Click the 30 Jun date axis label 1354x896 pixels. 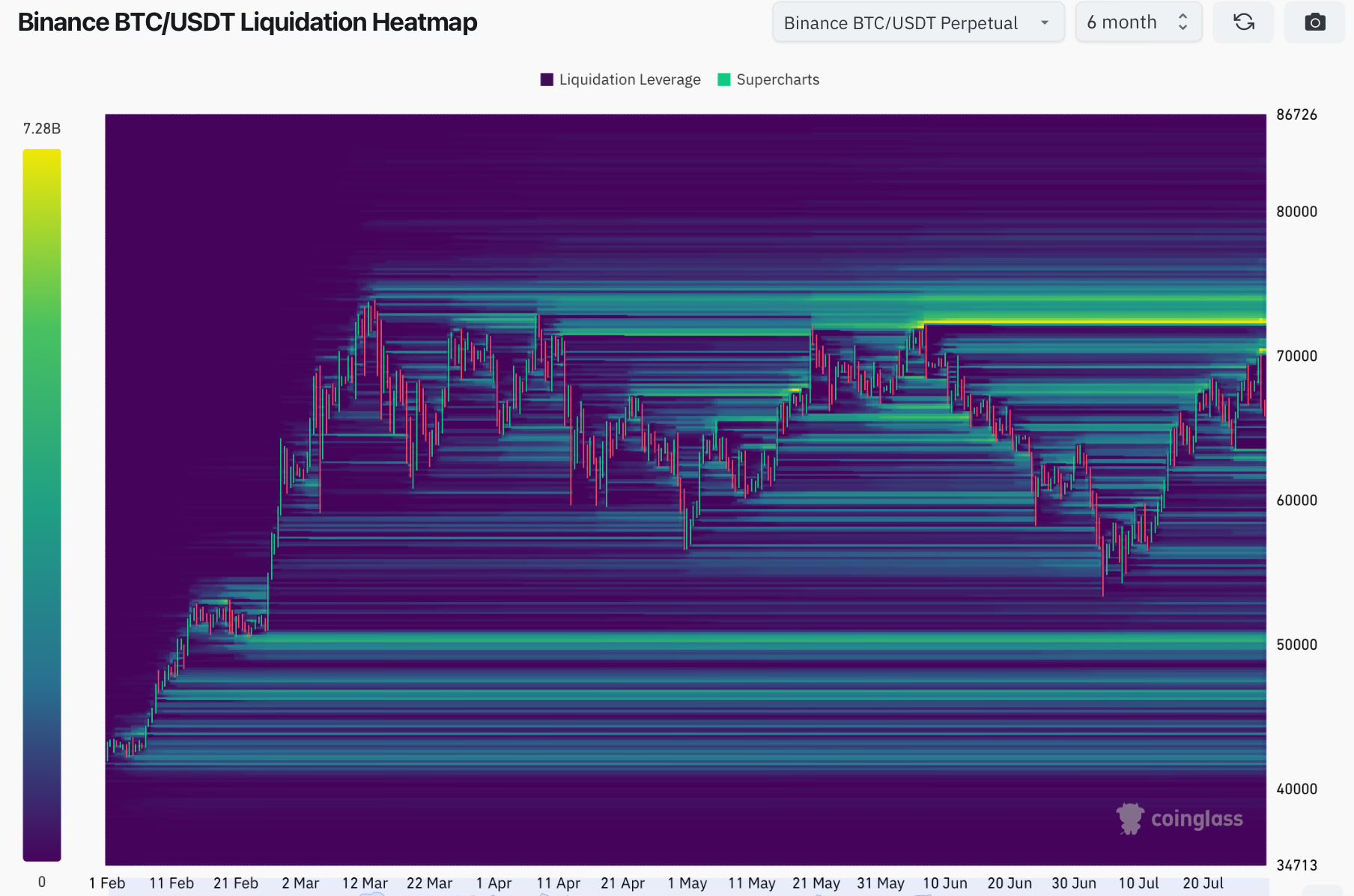pyautogui.click(x=1074, y=883)
